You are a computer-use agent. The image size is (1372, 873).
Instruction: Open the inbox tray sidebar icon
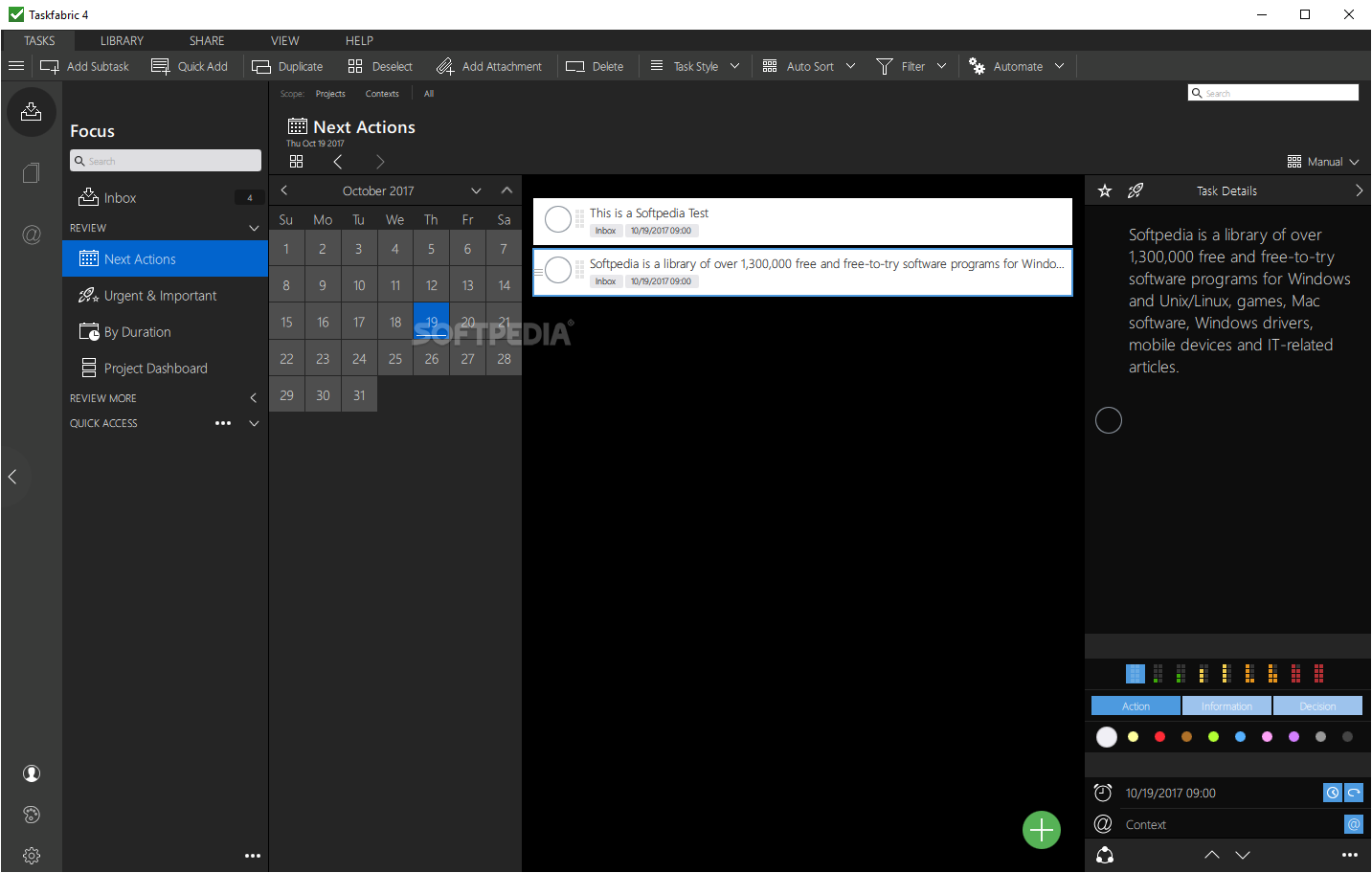[x=32, y=111]
